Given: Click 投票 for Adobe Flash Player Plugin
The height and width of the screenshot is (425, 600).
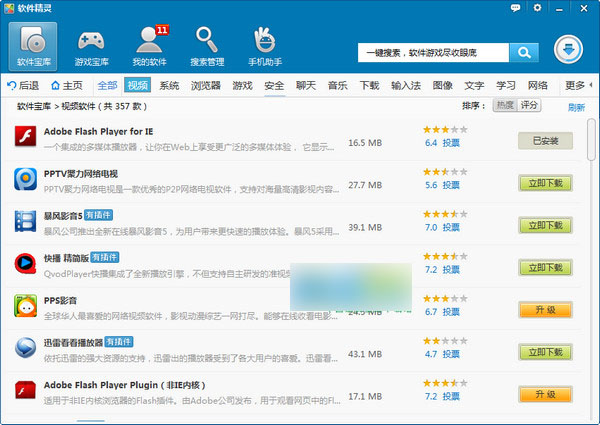Looking at the screenshot, I should [x=451, y=397].
